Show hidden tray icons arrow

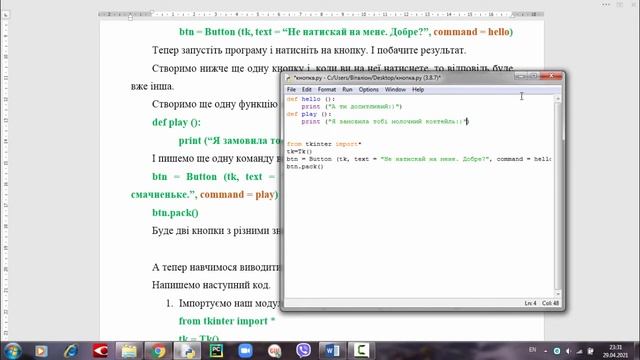546,351
